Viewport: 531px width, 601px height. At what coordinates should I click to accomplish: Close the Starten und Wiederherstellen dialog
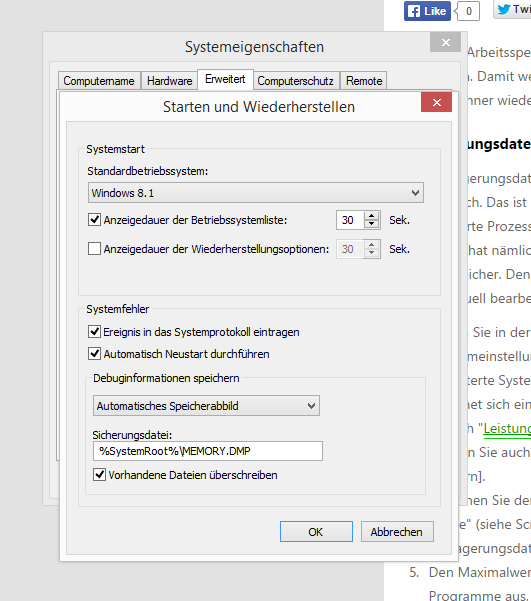click(436, 102)
